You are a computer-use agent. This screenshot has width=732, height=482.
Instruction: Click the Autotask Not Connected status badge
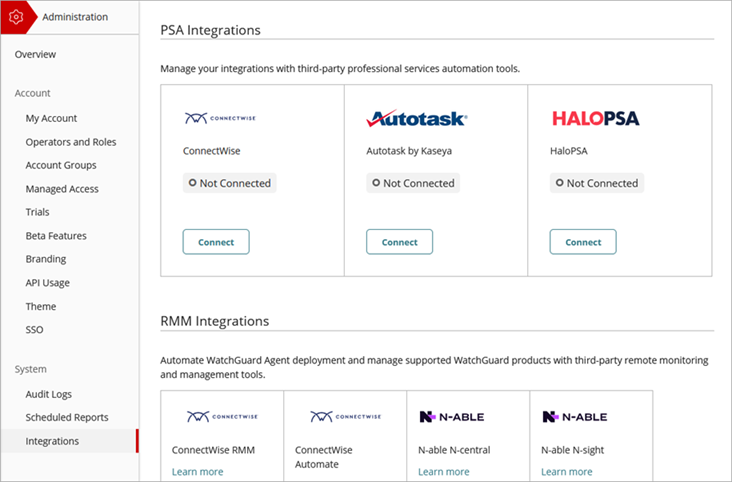[x=413, y=183]
